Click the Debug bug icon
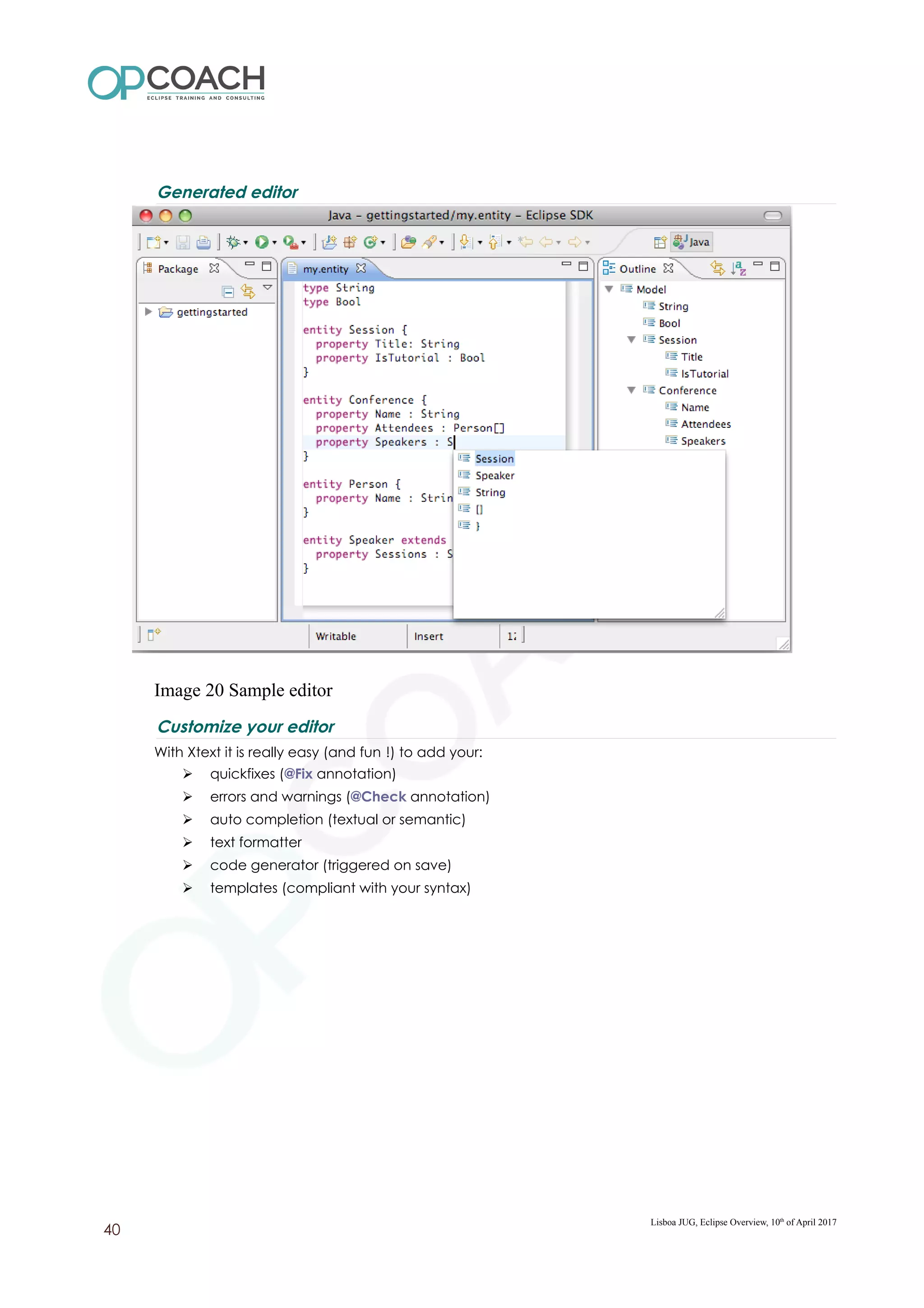 (232, 242)
